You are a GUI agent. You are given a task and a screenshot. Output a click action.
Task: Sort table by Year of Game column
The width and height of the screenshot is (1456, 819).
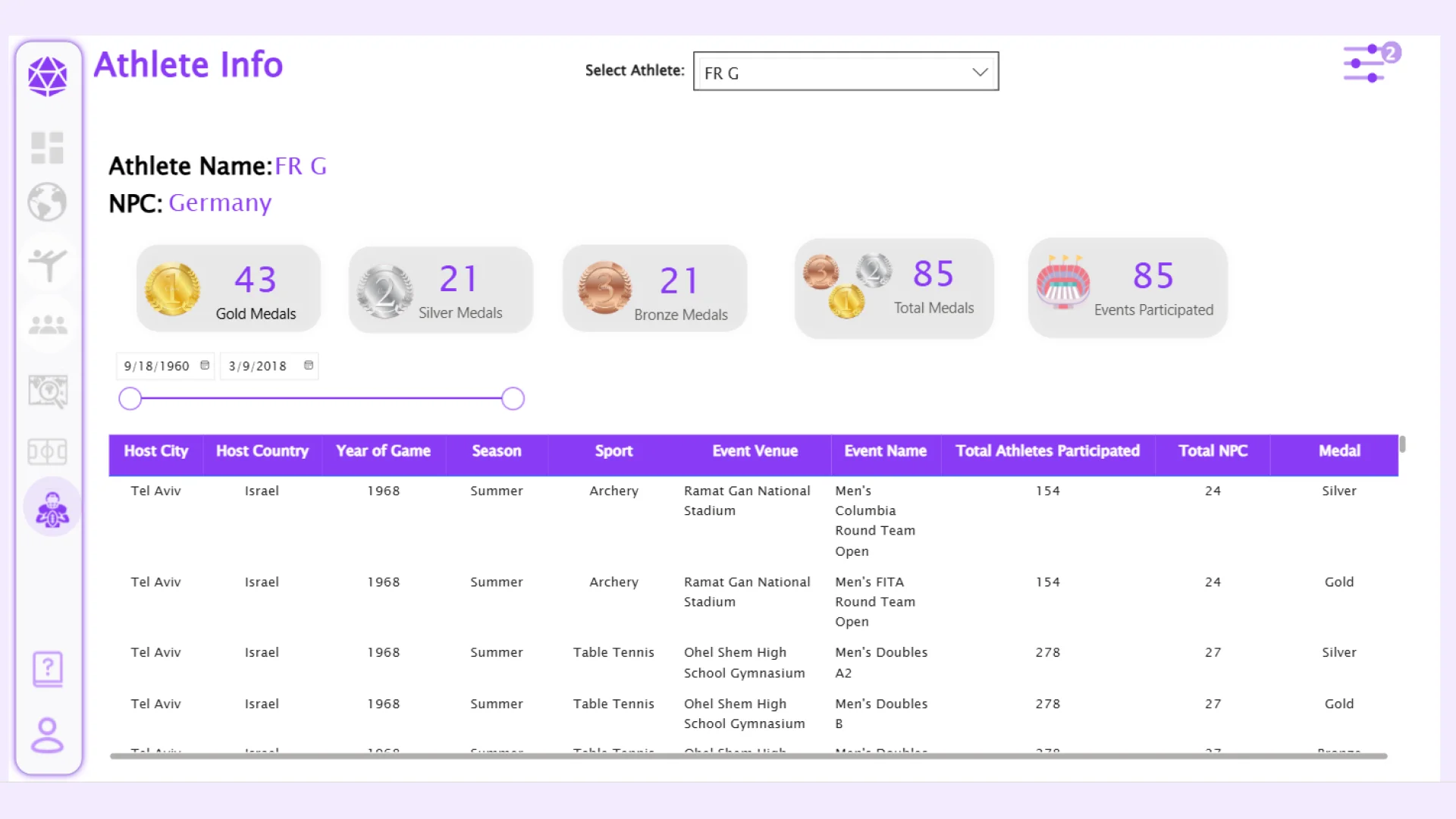tap(383, 451)
